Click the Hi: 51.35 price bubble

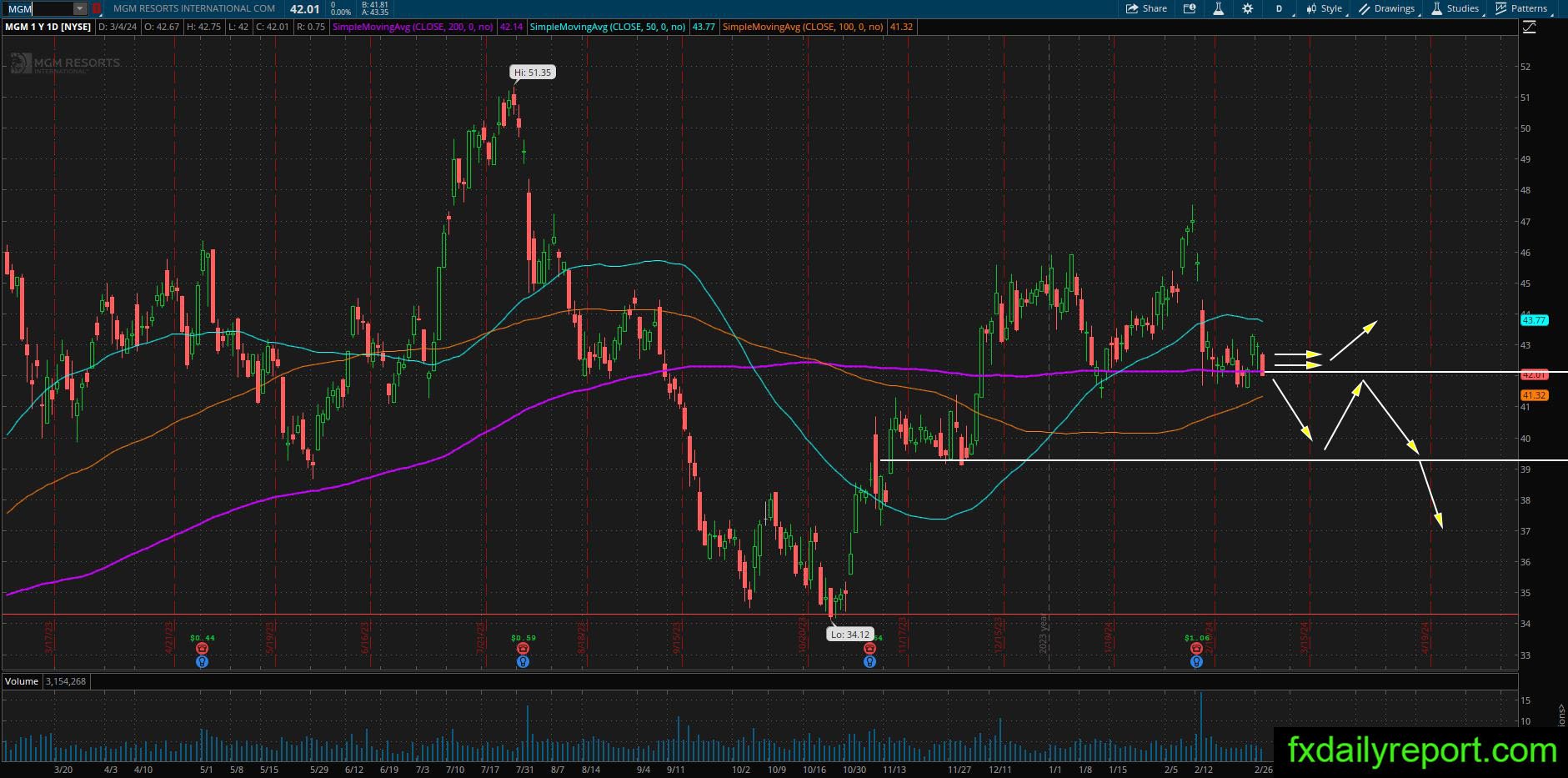pos(533,73)
